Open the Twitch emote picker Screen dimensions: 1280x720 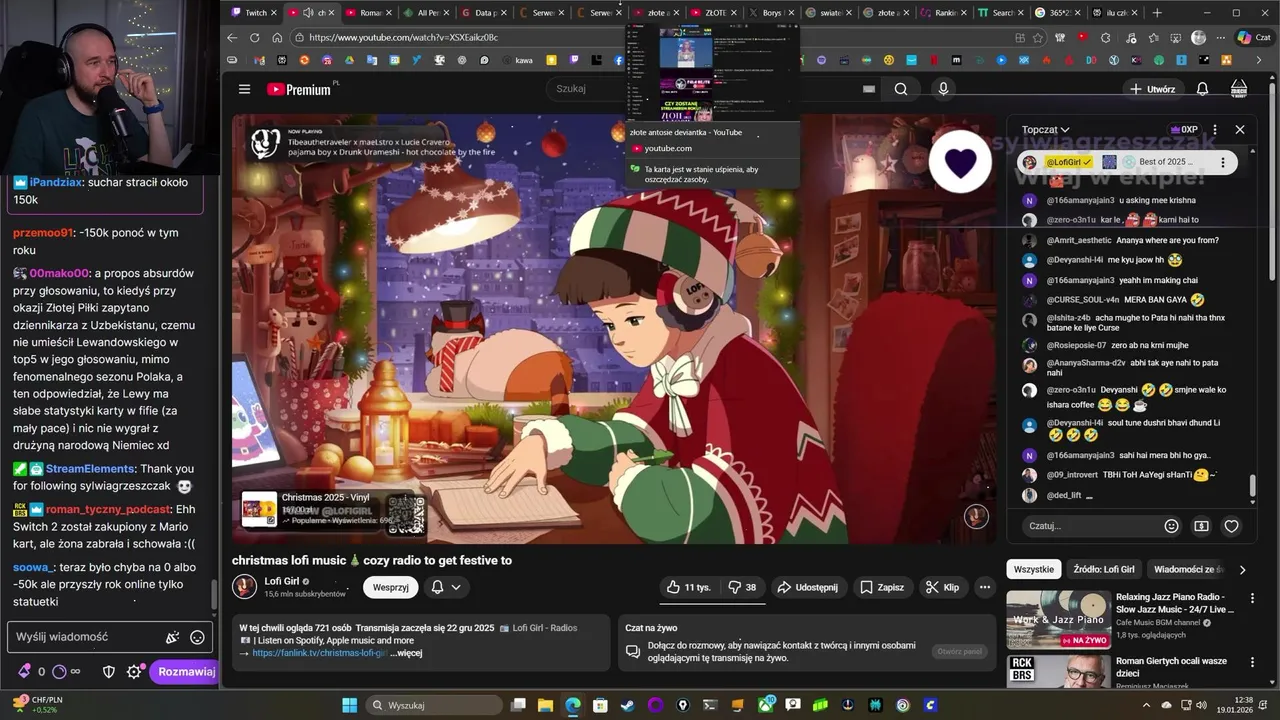coord(197,637)
